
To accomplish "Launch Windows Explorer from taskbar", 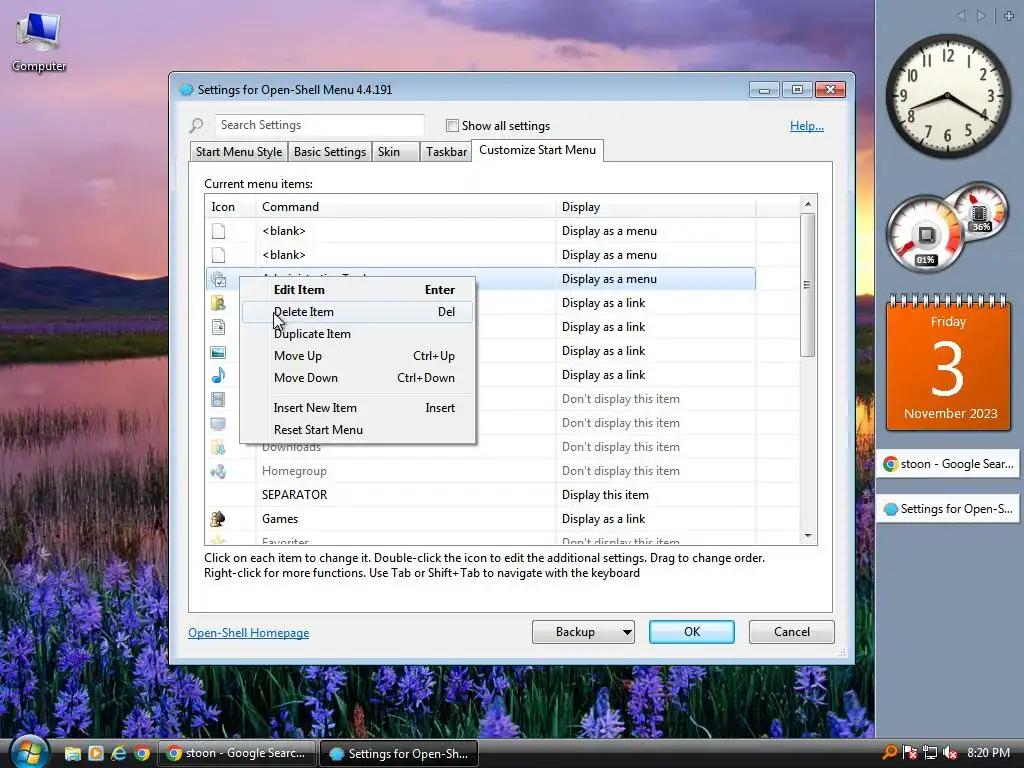I will coord(72,754).
